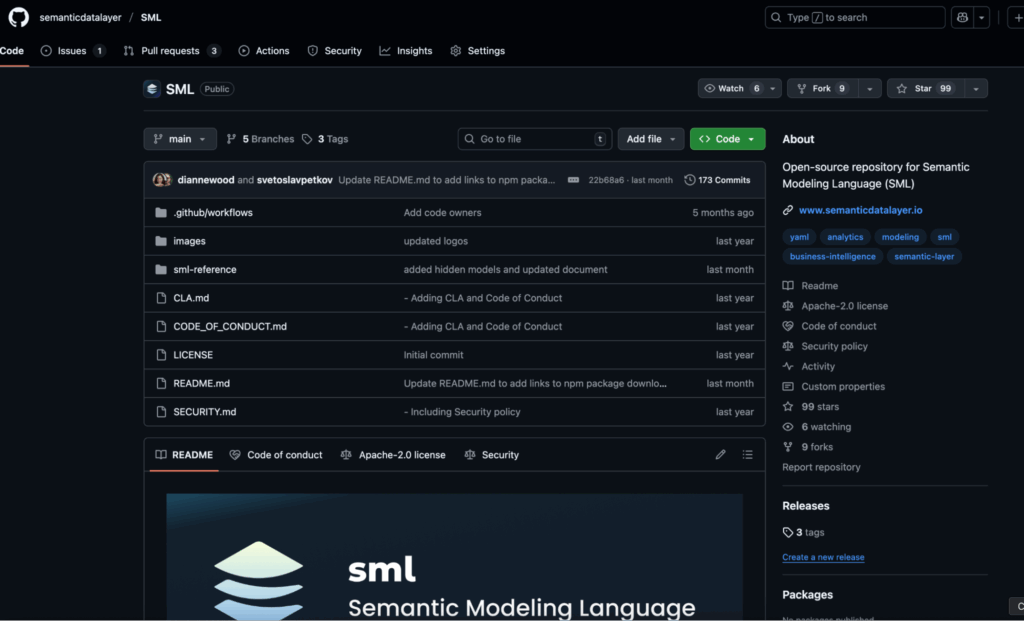Open the Add file dropdown
Image resolution: width=1024 pixels, height=621 pixels.
[x=650, y=138]
